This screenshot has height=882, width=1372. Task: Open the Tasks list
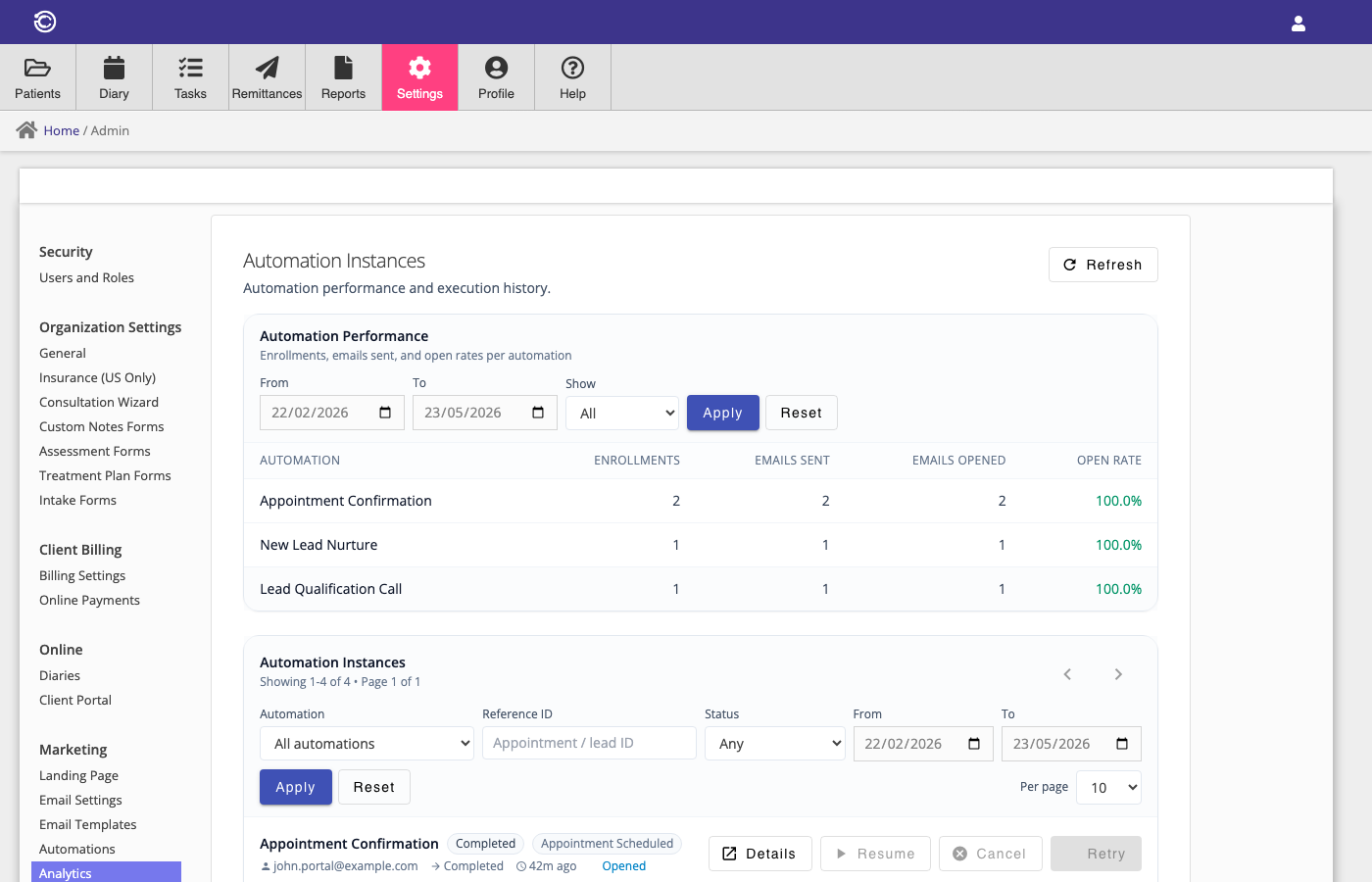[191, 77]
